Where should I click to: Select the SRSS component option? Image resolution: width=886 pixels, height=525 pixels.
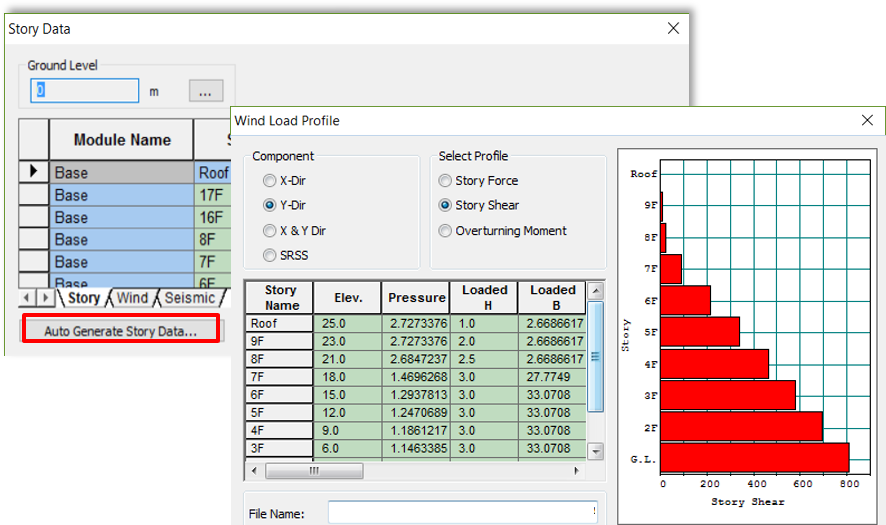(270, 255)
